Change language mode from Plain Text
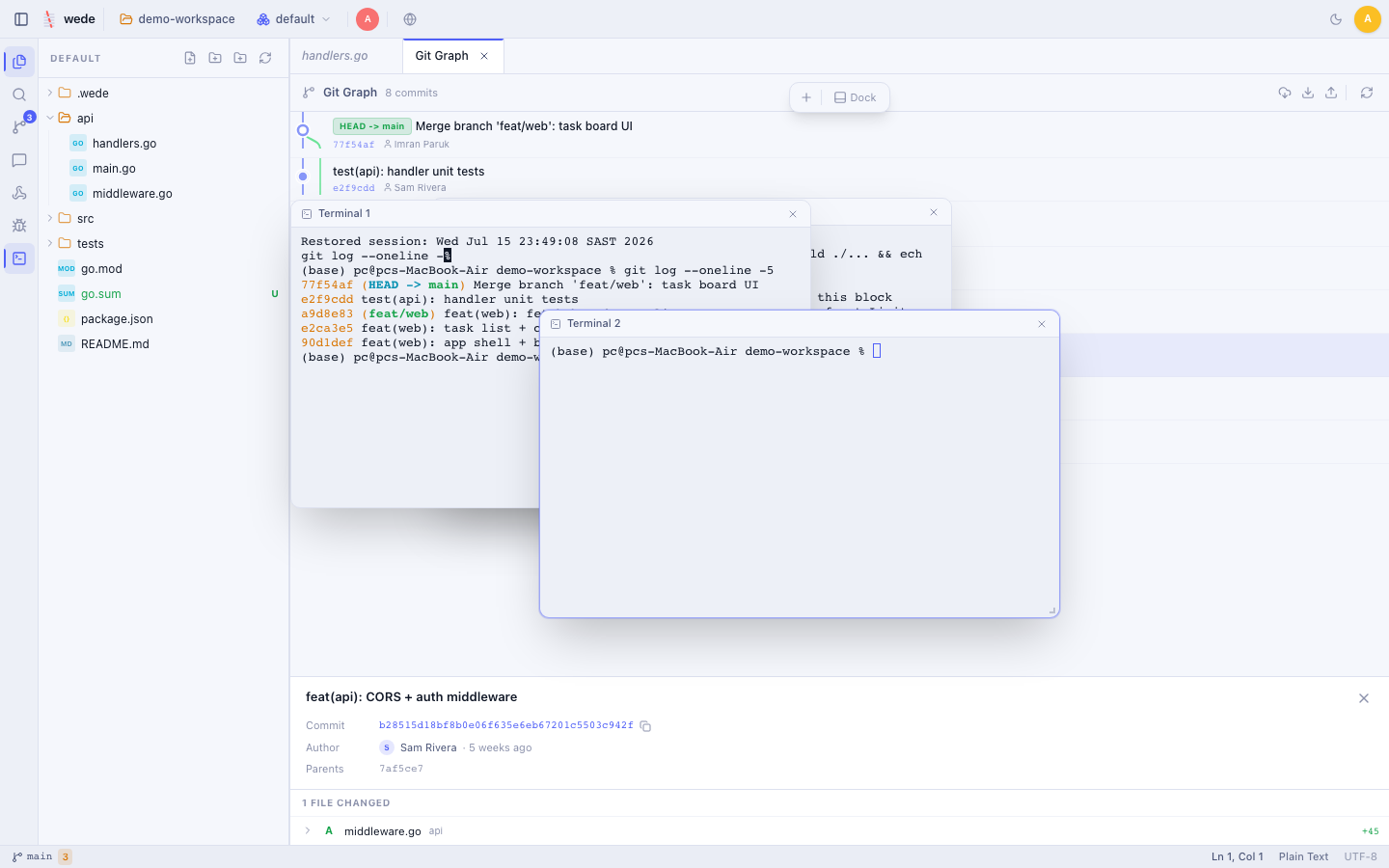The width and height of the screenshot is (1389, 868). click(1303, 856)
